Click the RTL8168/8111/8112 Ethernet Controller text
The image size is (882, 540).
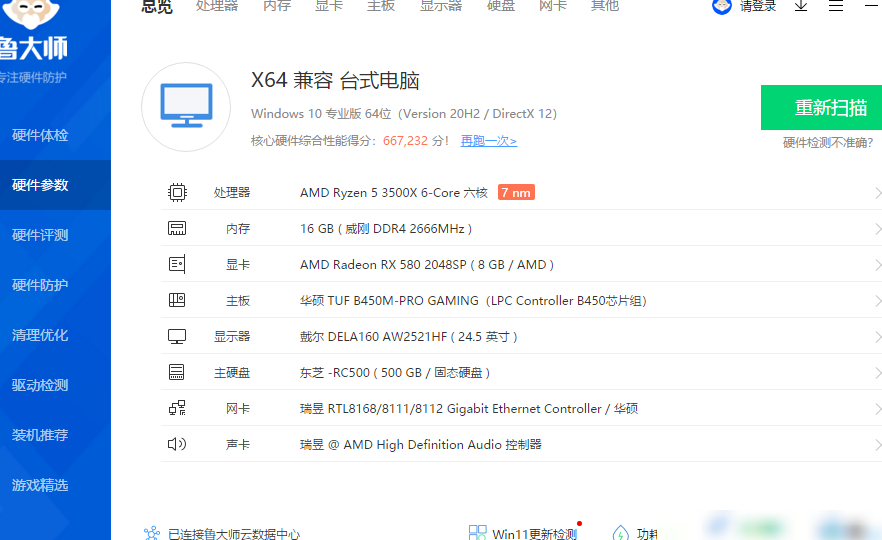tap(469, 409)
